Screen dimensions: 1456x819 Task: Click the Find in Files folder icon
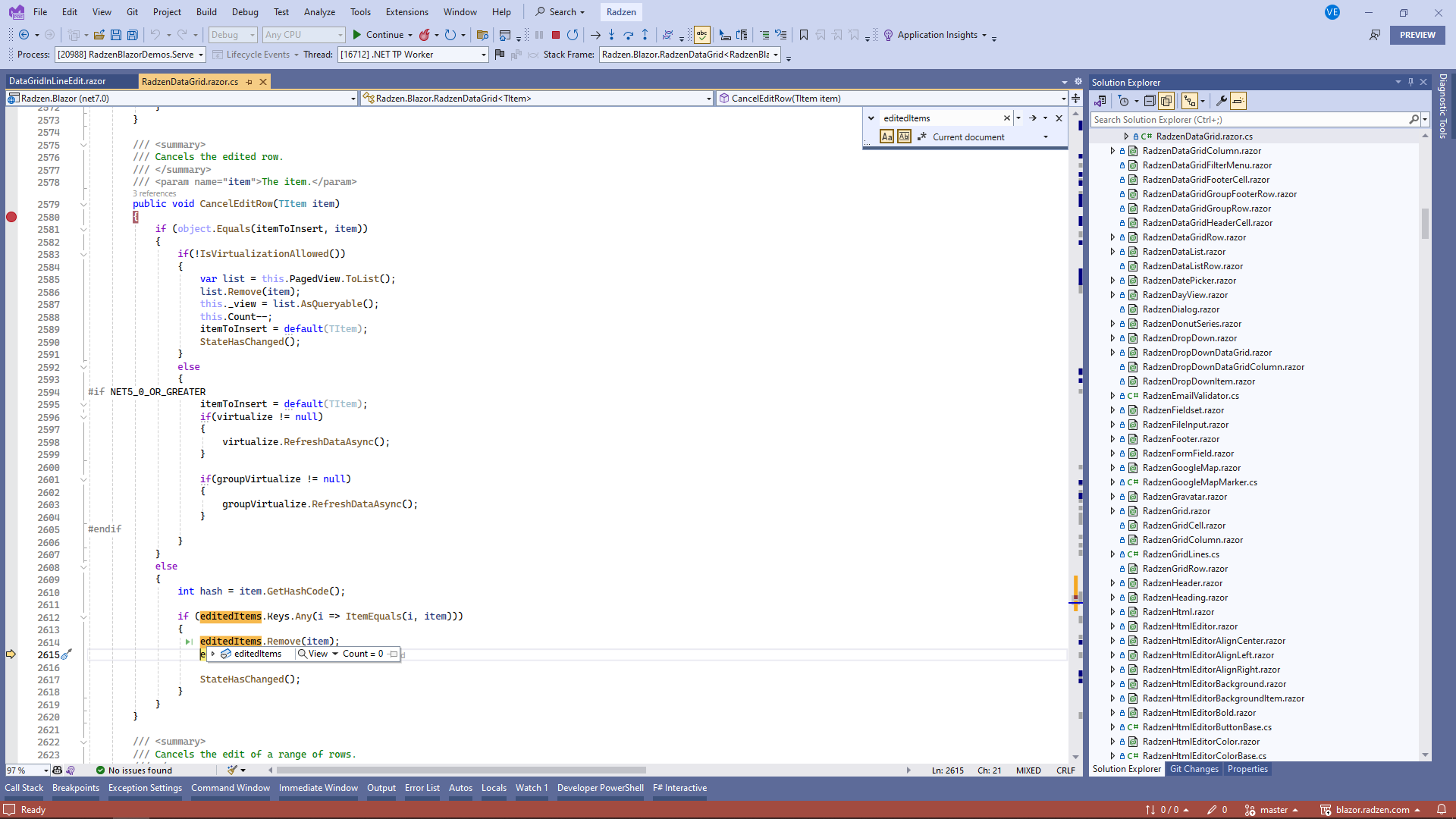(x=482, y=35)
